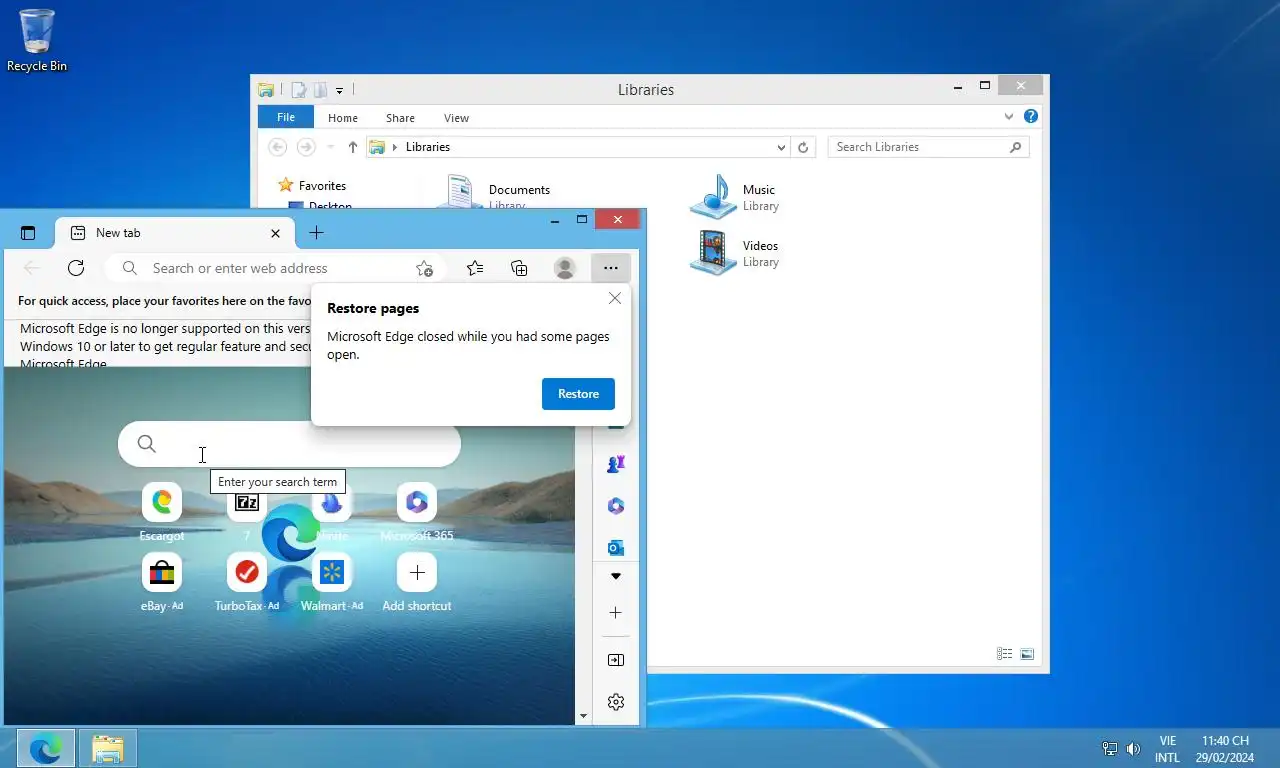Open Customize Quick Access Toolbar dropdown
Viewport: 1280px width, 768px height.
tap(340, 91)
